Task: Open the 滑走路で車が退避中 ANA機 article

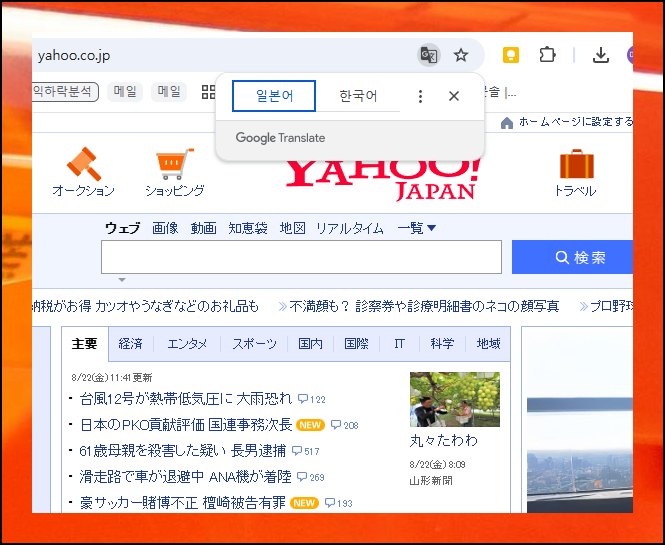Action: click(185, 477)
